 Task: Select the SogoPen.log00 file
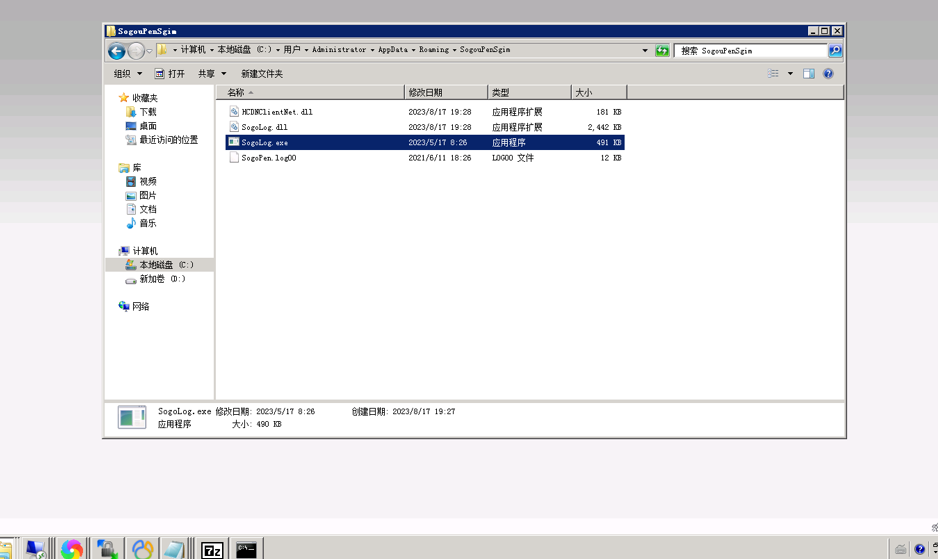[269, 158]
